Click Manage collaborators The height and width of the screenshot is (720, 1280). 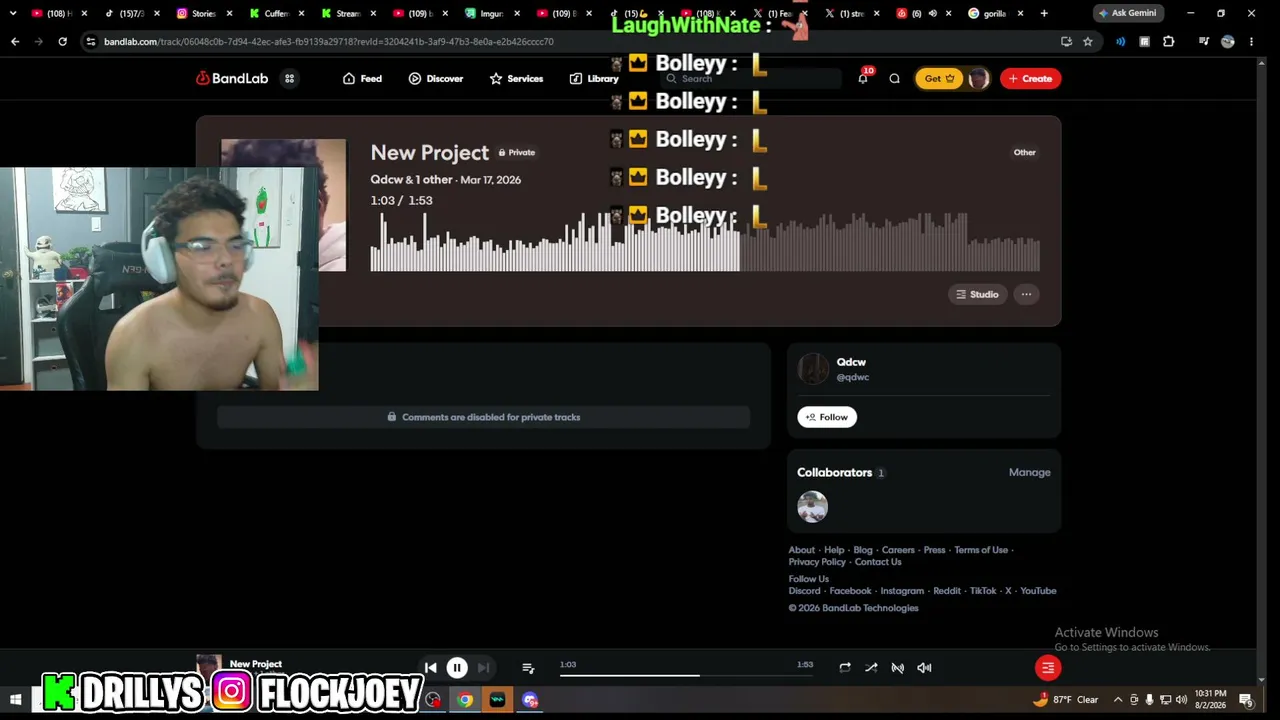click(1029, 472)
